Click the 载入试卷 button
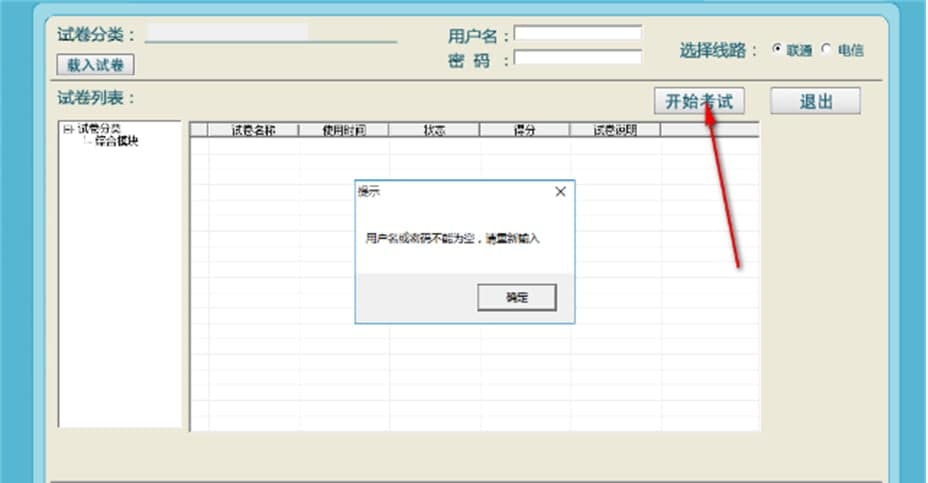Screen dimensions: 928x483 (95, 65)
